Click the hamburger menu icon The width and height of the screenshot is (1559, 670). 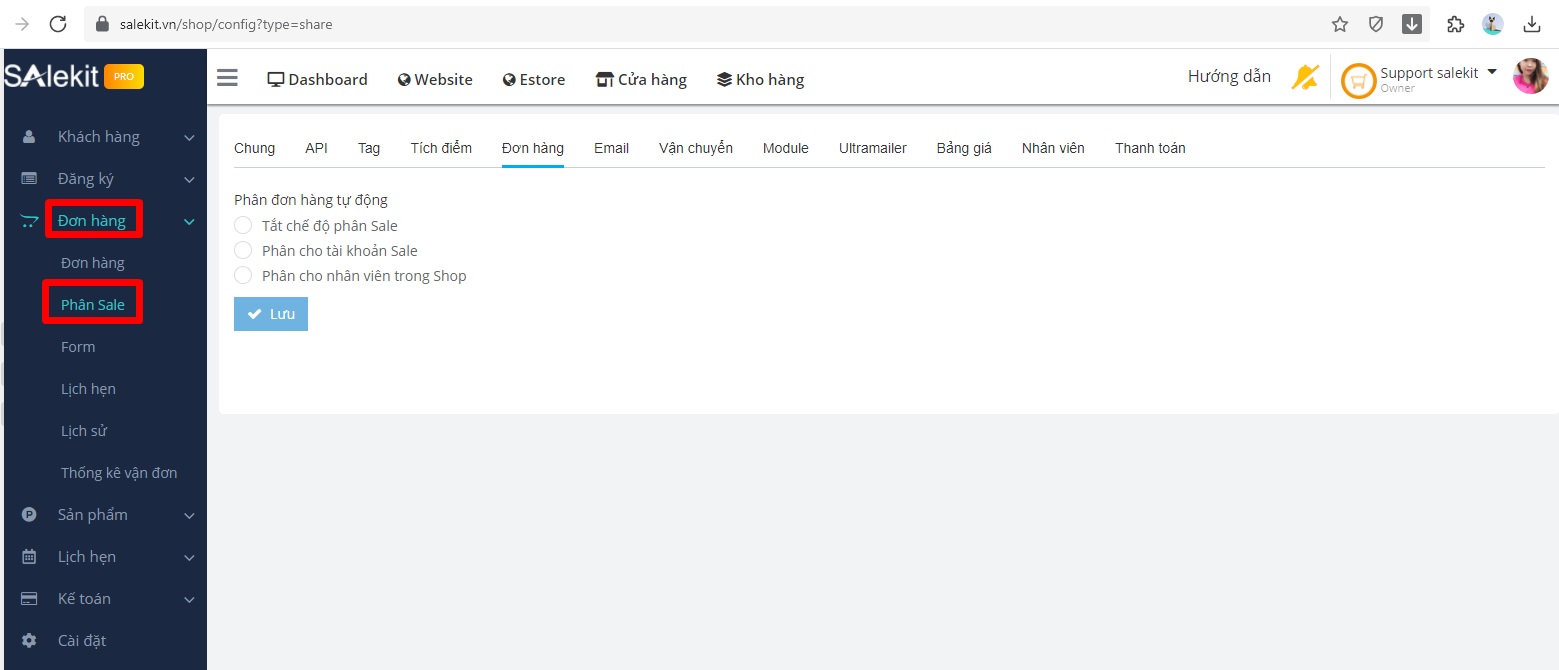[227, 79]
